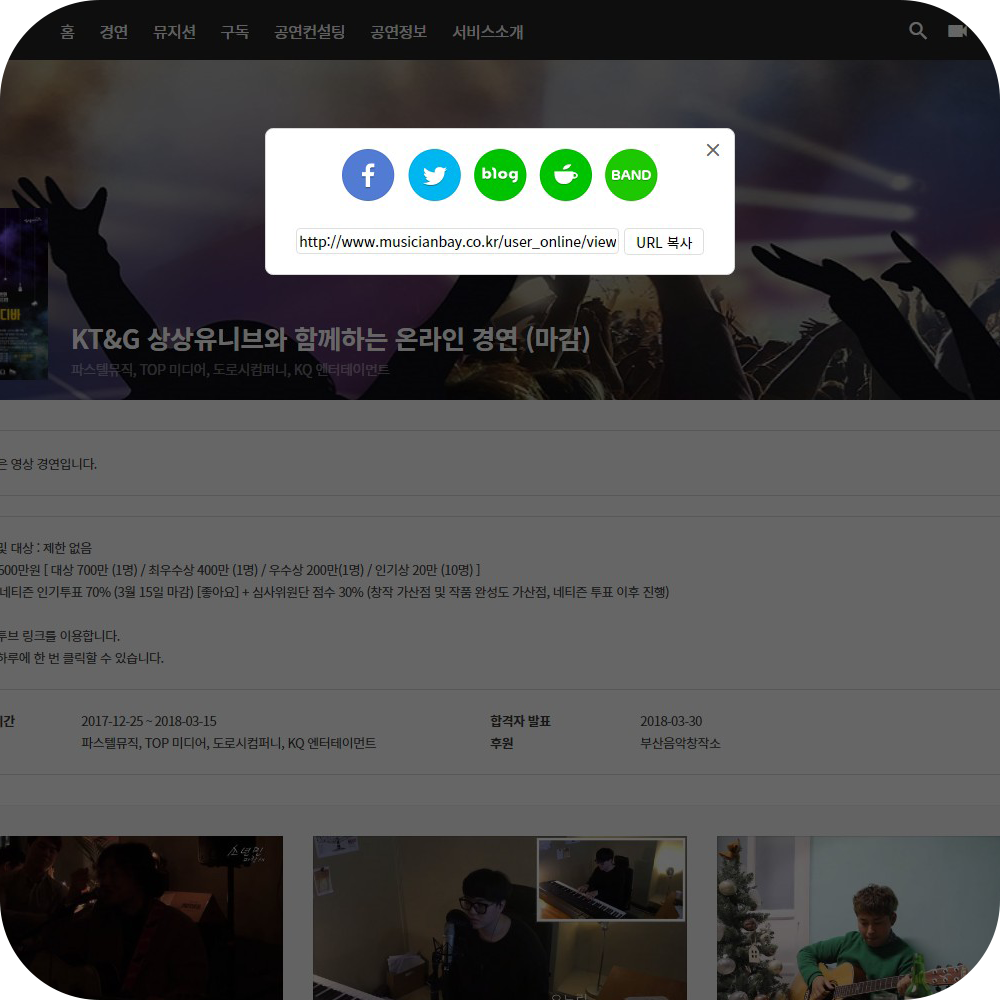Click the line ending 클릭할 수 있습니다.
This screenshot has height=1000, width=1000.
click(82, 658)
